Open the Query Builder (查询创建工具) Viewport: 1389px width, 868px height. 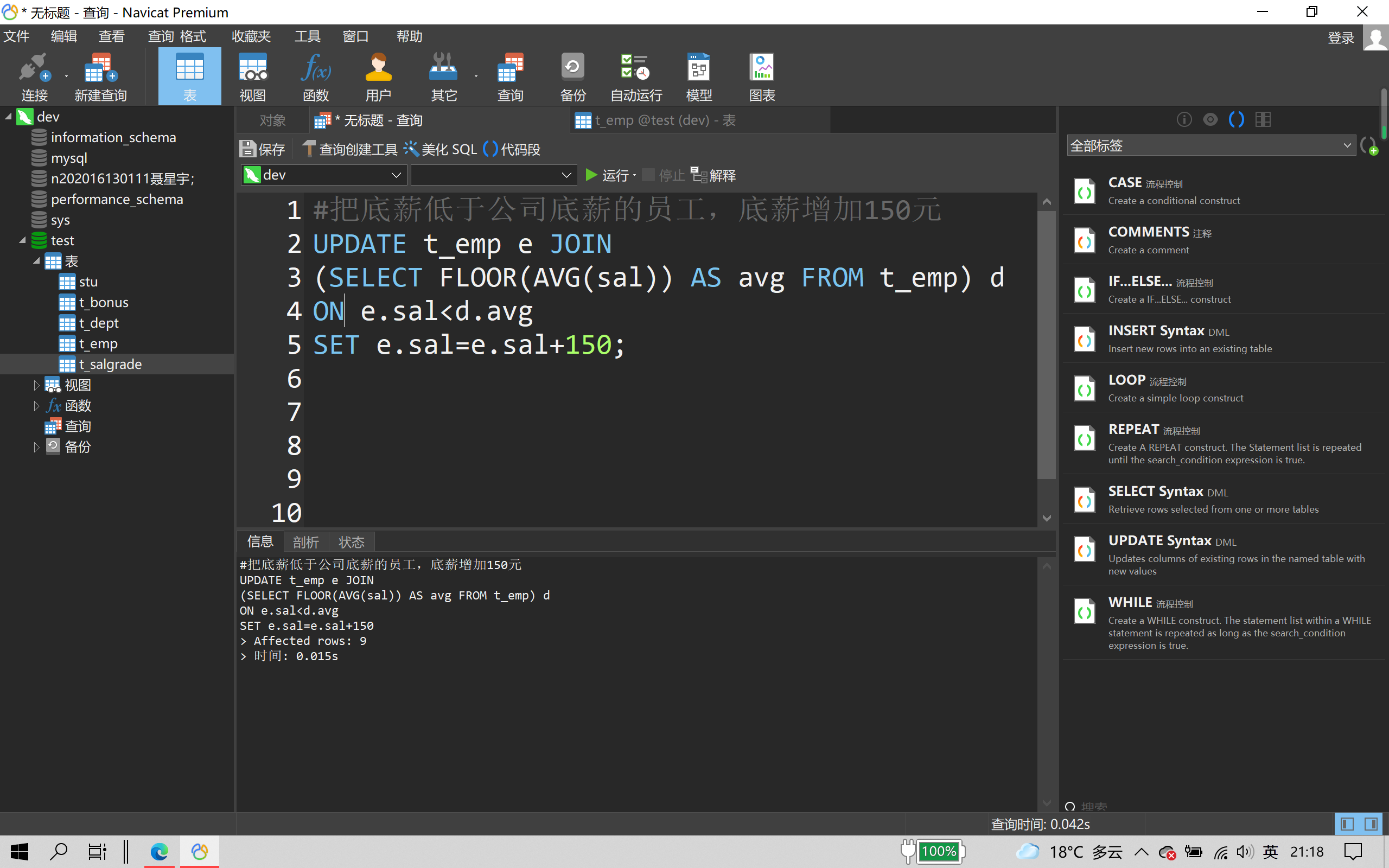coord(349,149)
